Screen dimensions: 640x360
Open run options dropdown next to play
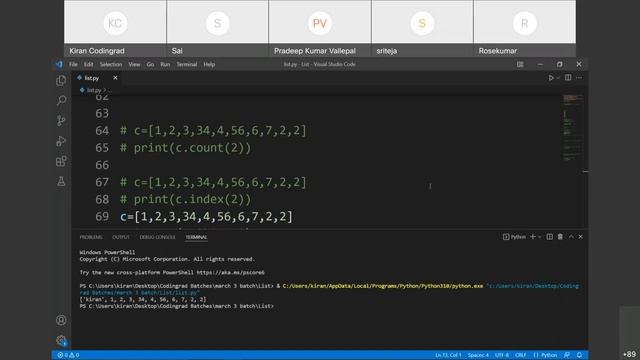[x=558, y=78]
